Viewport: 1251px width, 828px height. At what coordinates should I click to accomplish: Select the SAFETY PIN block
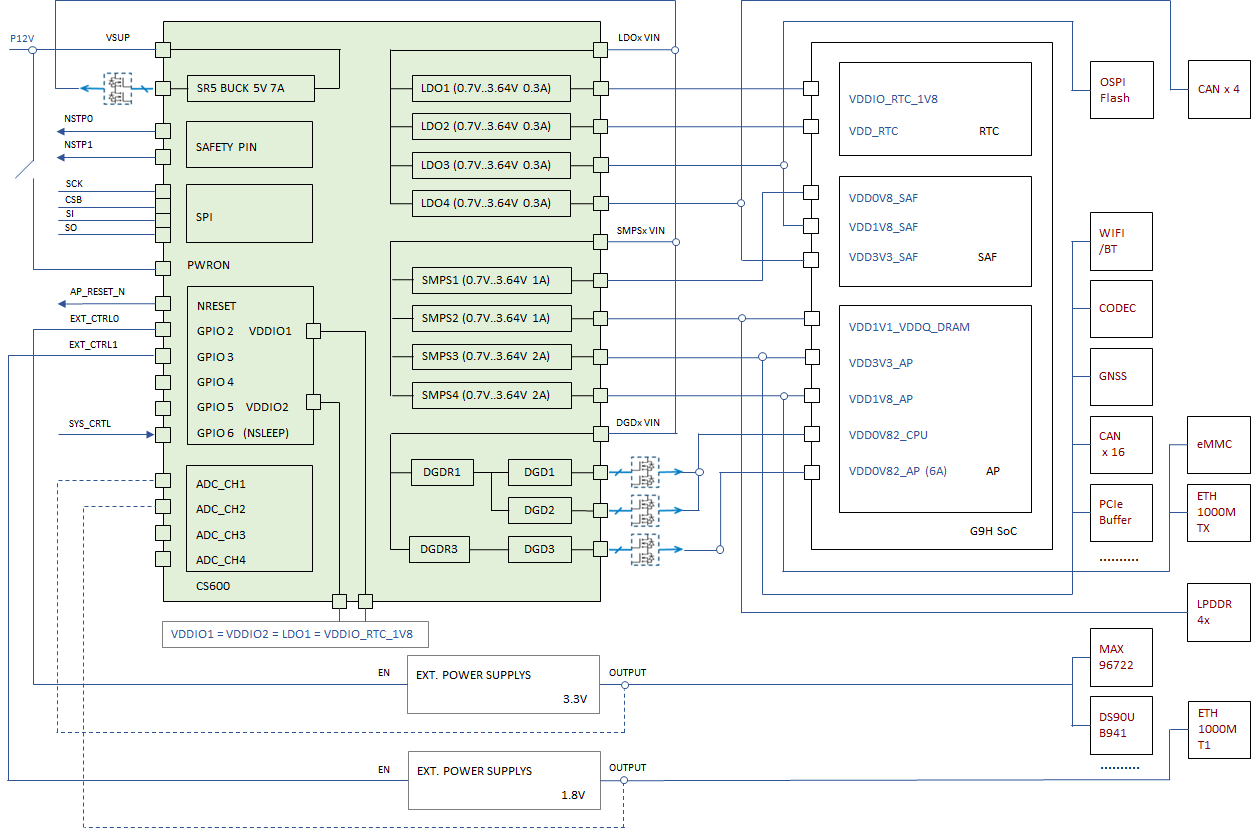pos(250,145)
